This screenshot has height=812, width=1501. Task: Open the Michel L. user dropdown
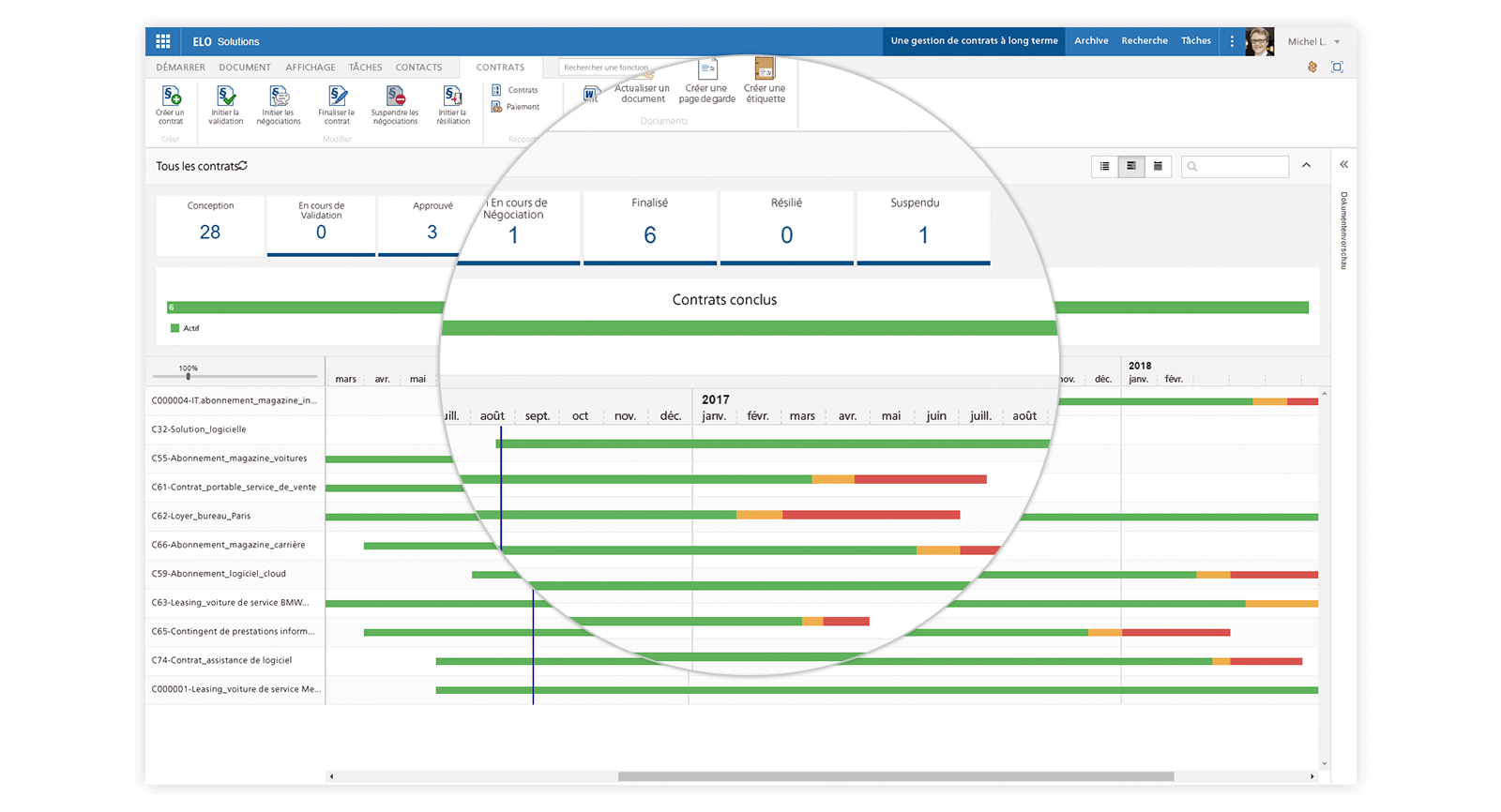(1337, 42)
